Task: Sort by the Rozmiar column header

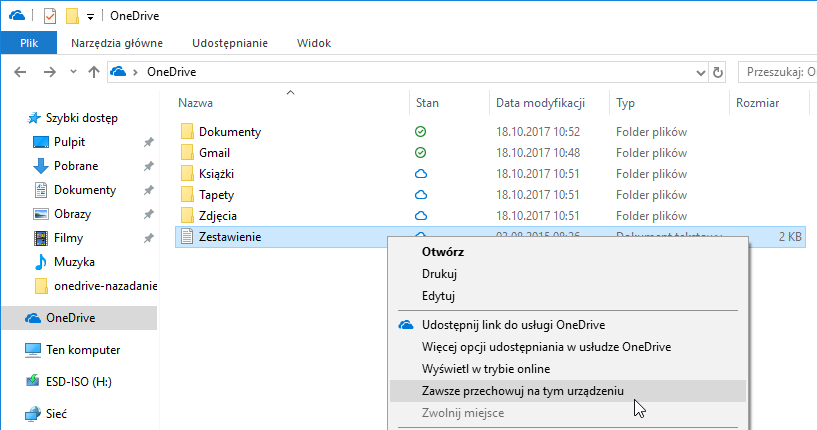Action: tap(758, 103)
